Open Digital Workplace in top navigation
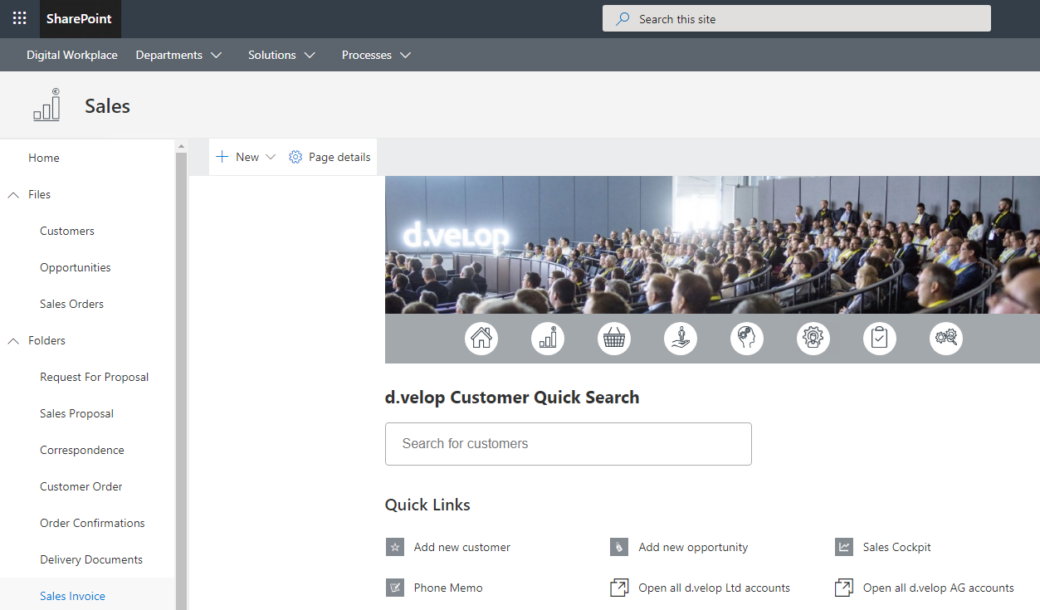Viewport: 1040px width, 610px height. (72, 55)
